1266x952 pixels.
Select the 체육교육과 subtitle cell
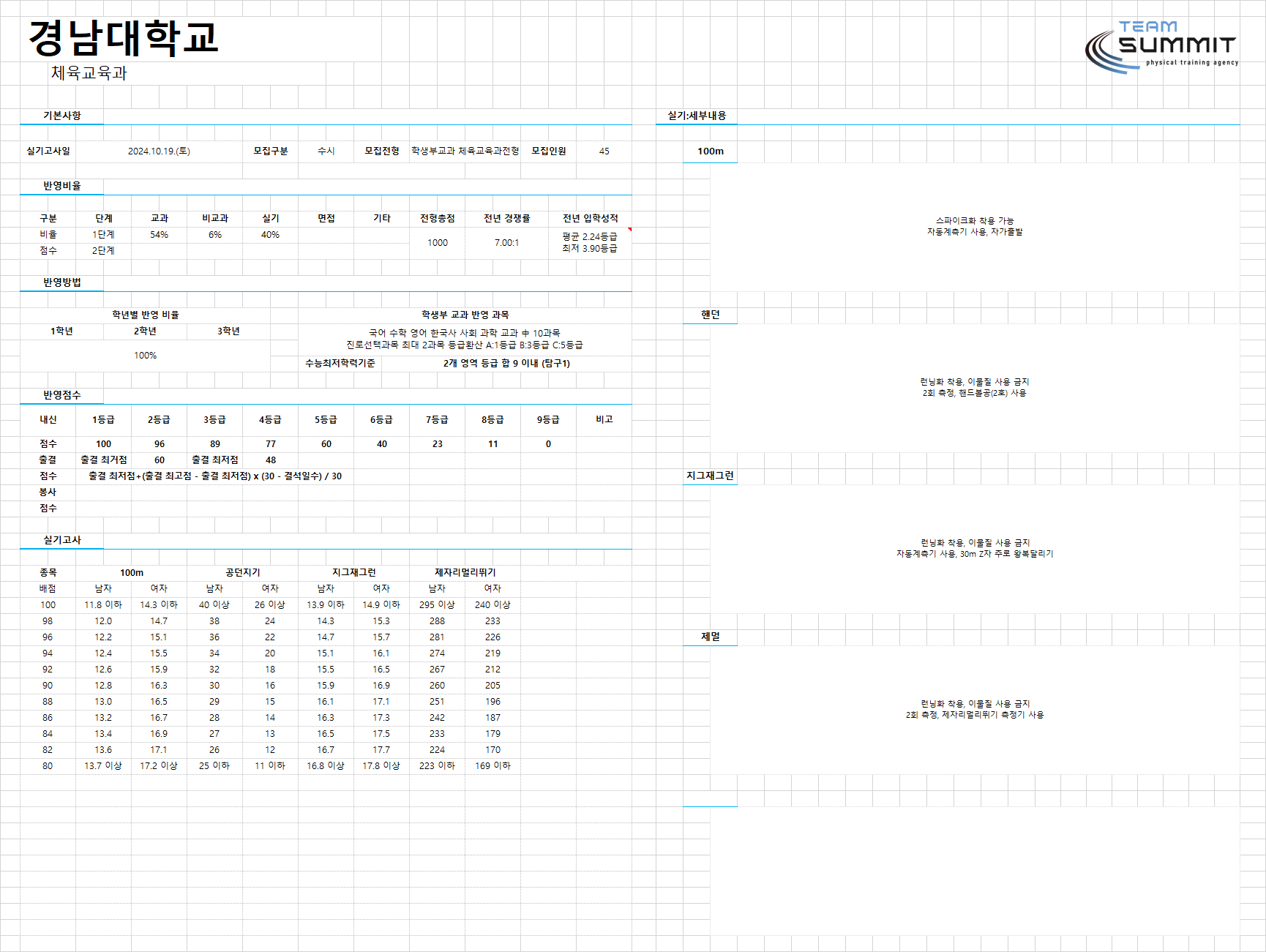pos(89,73)
